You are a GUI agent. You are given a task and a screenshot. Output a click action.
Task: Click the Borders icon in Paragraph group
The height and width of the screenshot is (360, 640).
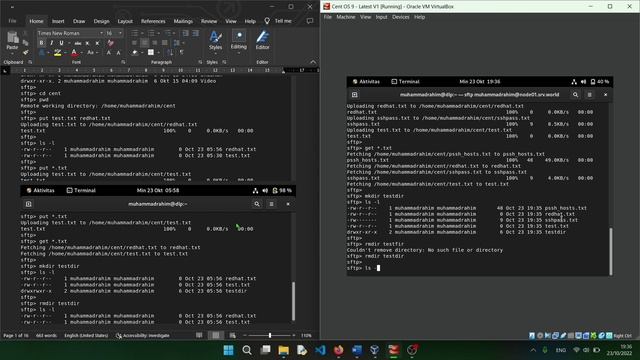[x=151, y=52]
